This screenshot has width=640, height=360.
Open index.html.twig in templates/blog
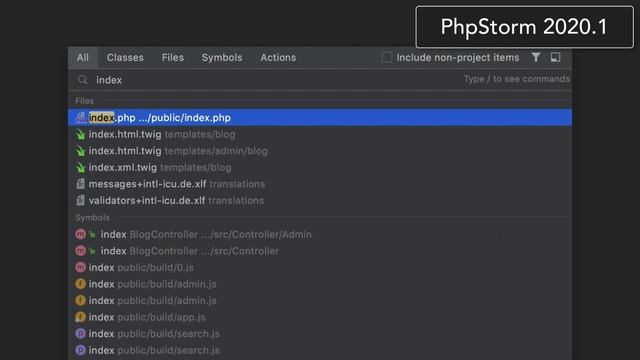[x=320, y=134]
